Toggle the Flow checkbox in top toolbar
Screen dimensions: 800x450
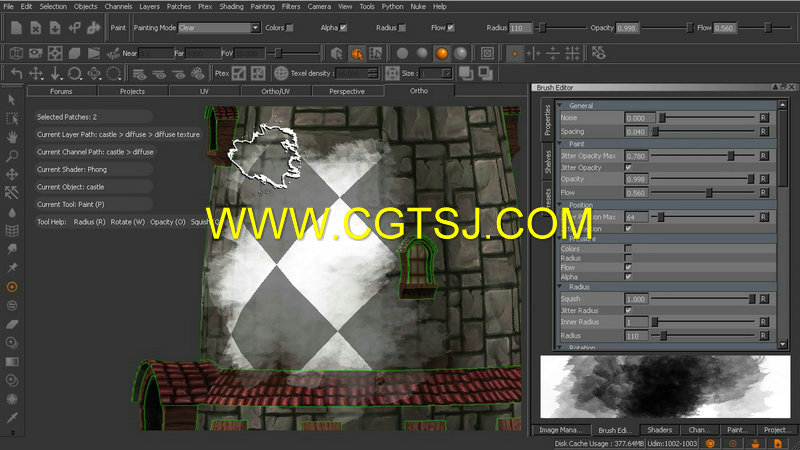point(451,28)
